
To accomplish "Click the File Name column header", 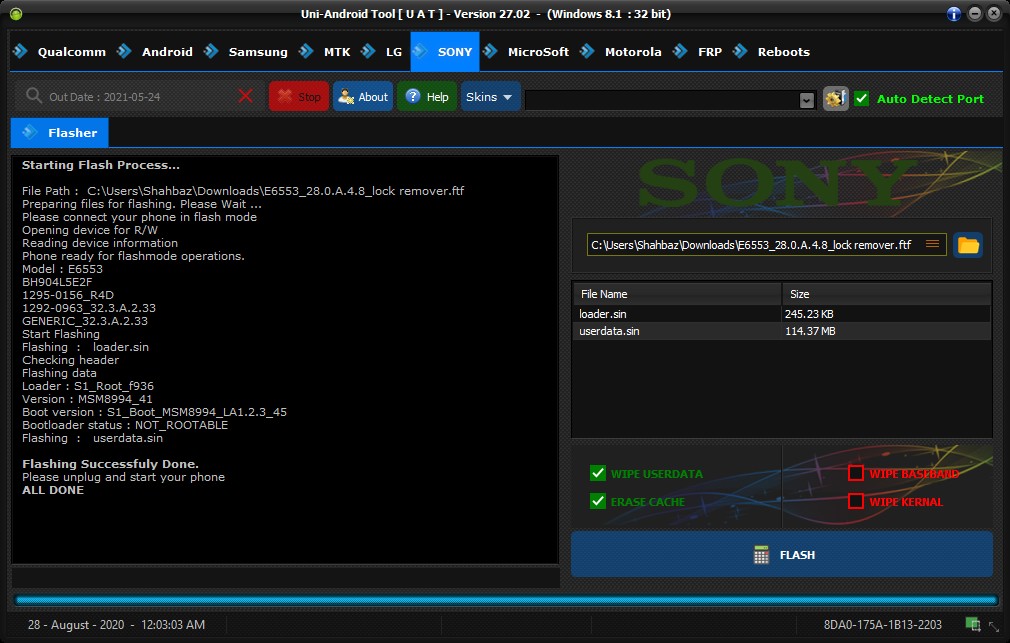I will pos(677,294).
